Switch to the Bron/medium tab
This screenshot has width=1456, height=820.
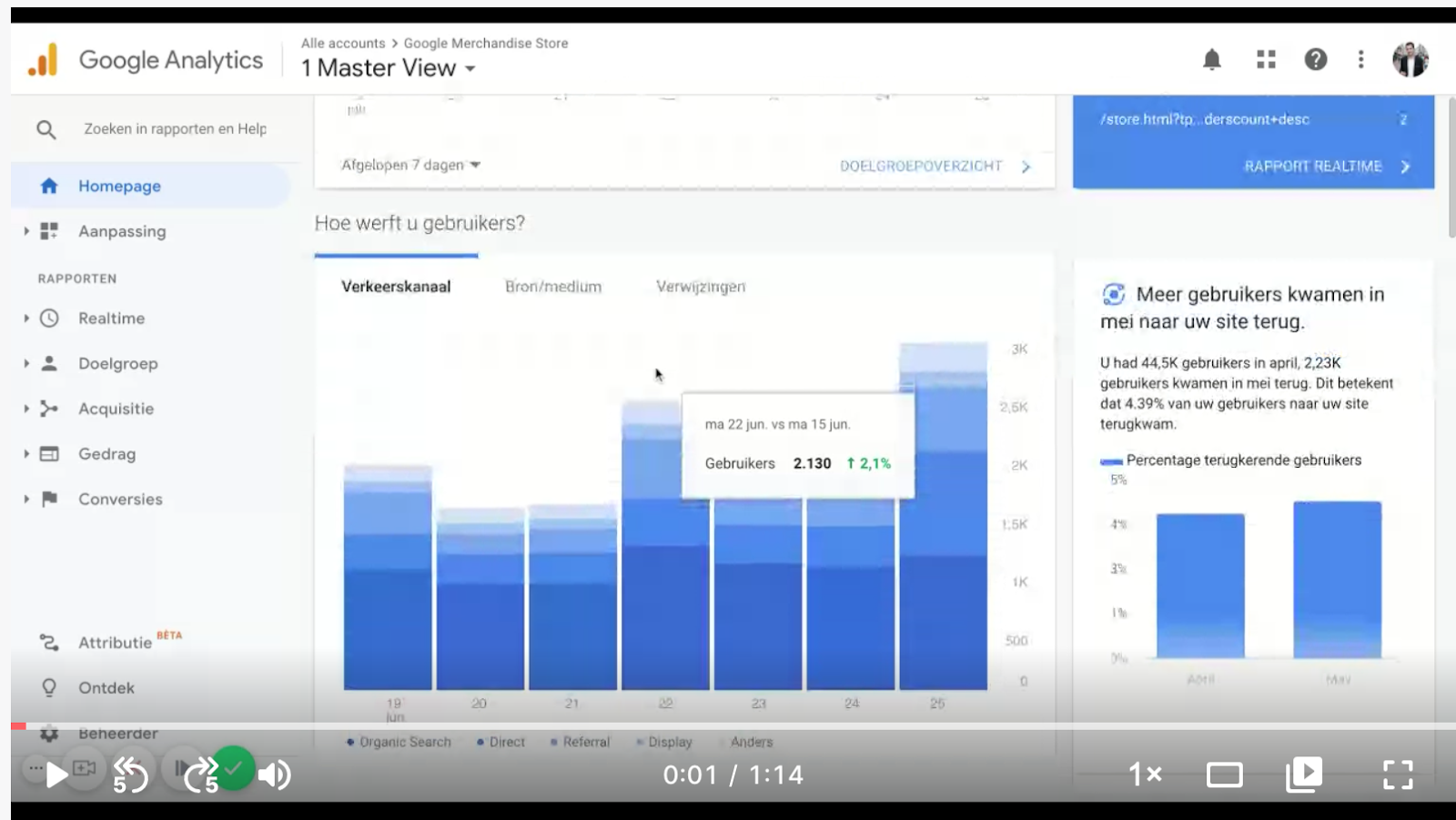point(553,287)
